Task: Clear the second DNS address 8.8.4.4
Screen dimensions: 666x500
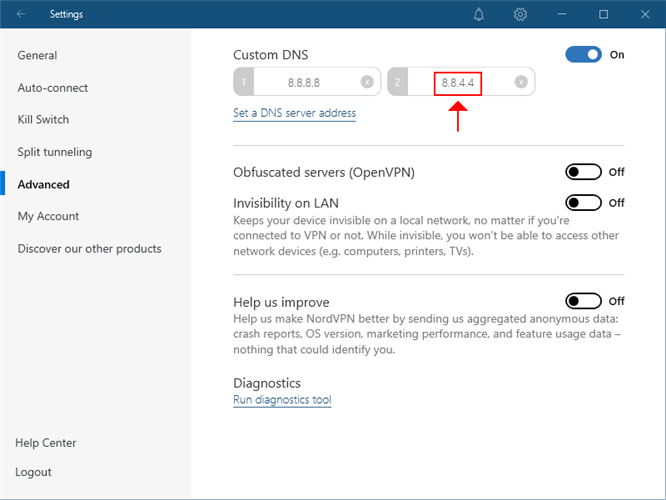Action: (521, 82)
